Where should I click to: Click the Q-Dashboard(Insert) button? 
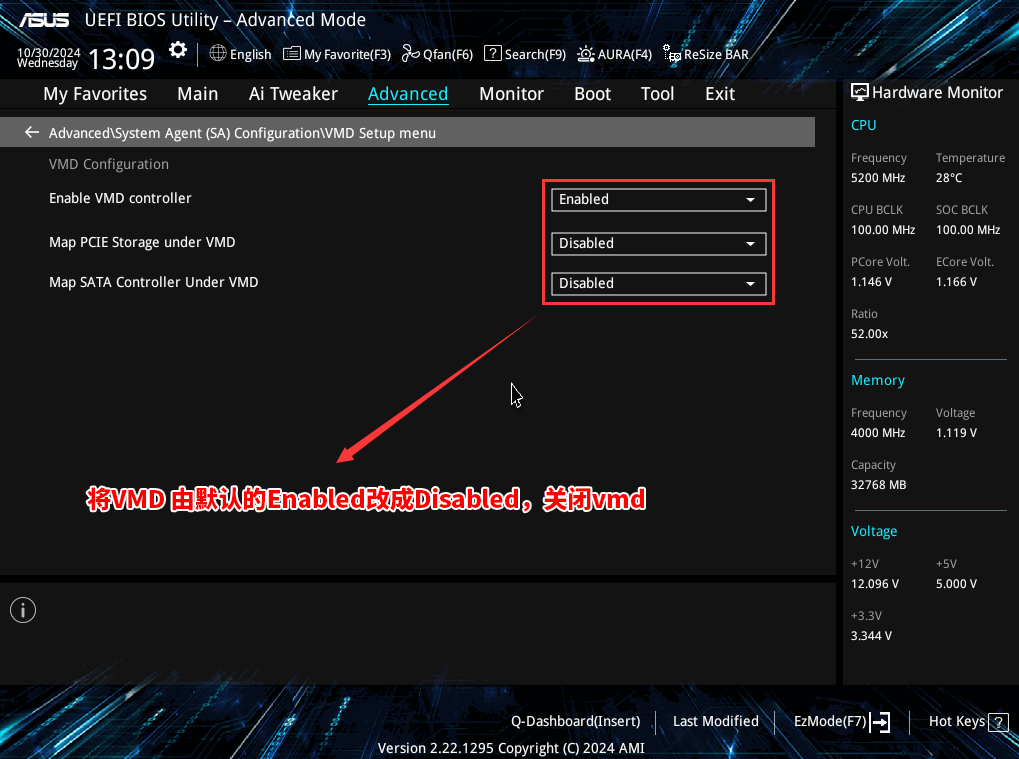(576, 721)
